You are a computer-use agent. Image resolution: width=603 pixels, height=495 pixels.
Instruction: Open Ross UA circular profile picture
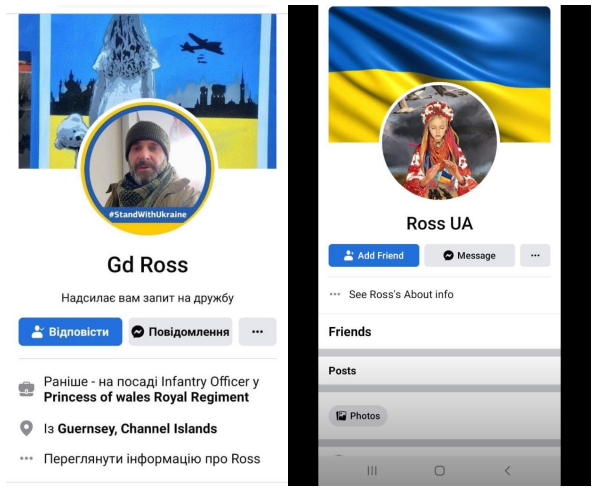pos(440,142)
